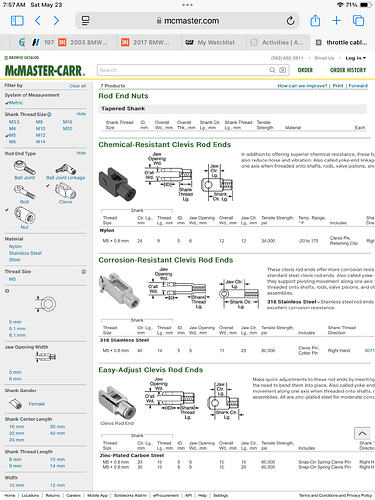This screenshot has height=500, width=375.
Task: Open the Easy-Adjust clevis product photo
Action: (x=117, y=403)
